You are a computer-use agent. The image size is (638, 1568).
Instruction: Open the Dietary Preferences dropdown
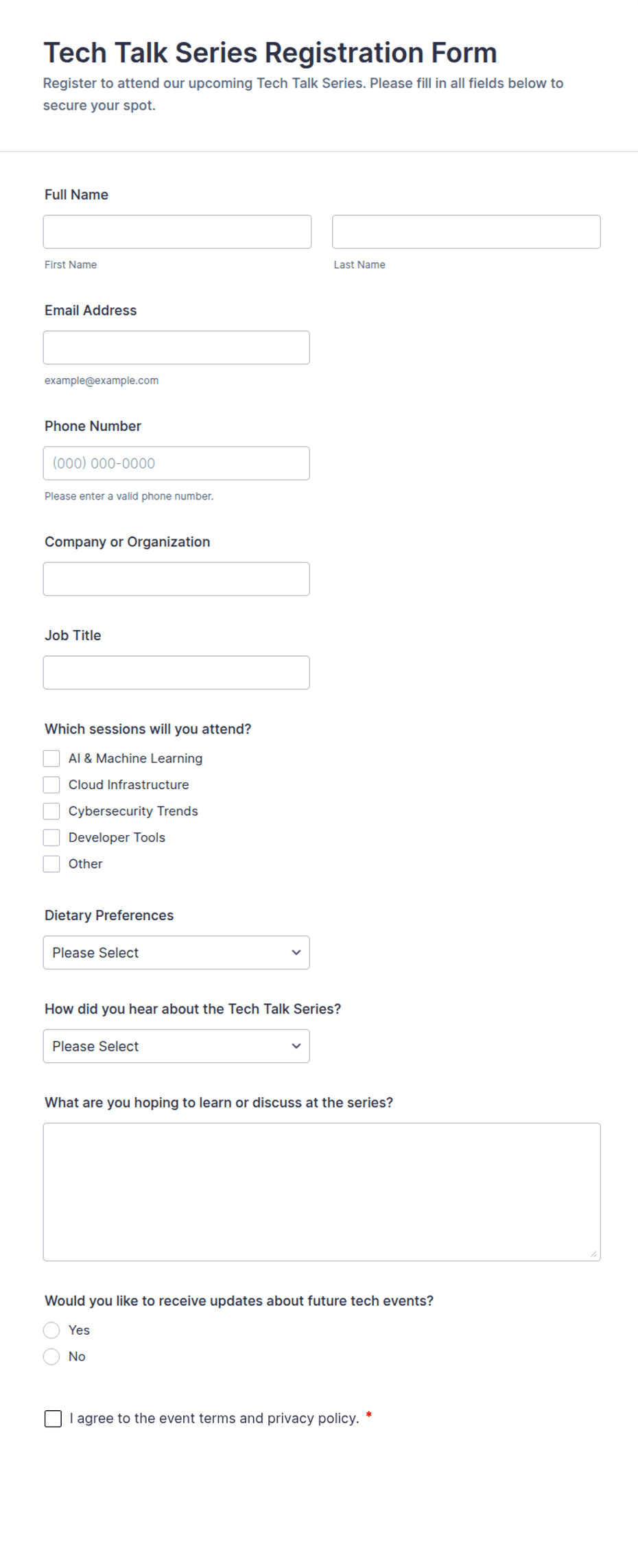click(176, 952)
